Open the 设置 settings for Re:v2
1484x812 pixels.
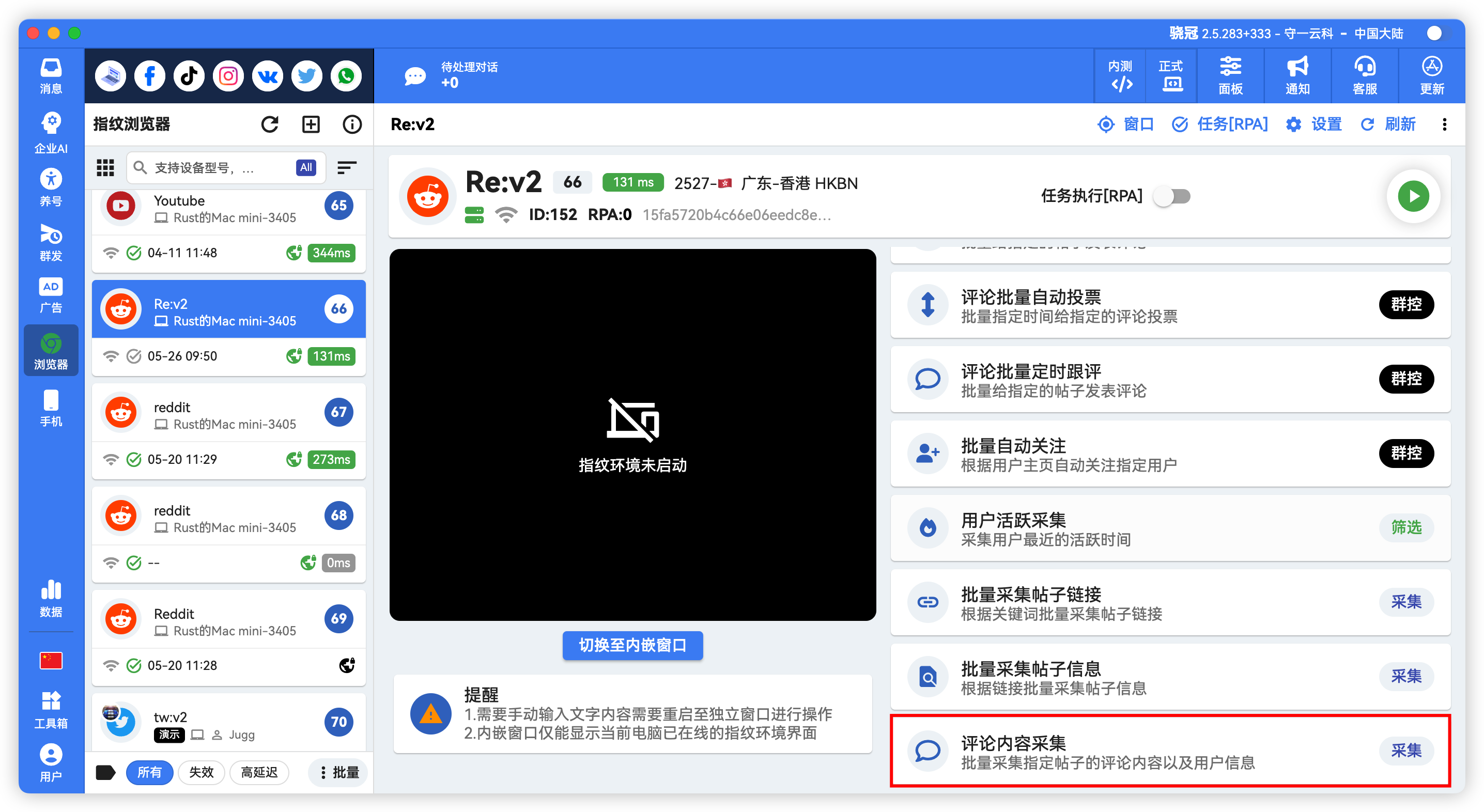(x=1314, y=124)
